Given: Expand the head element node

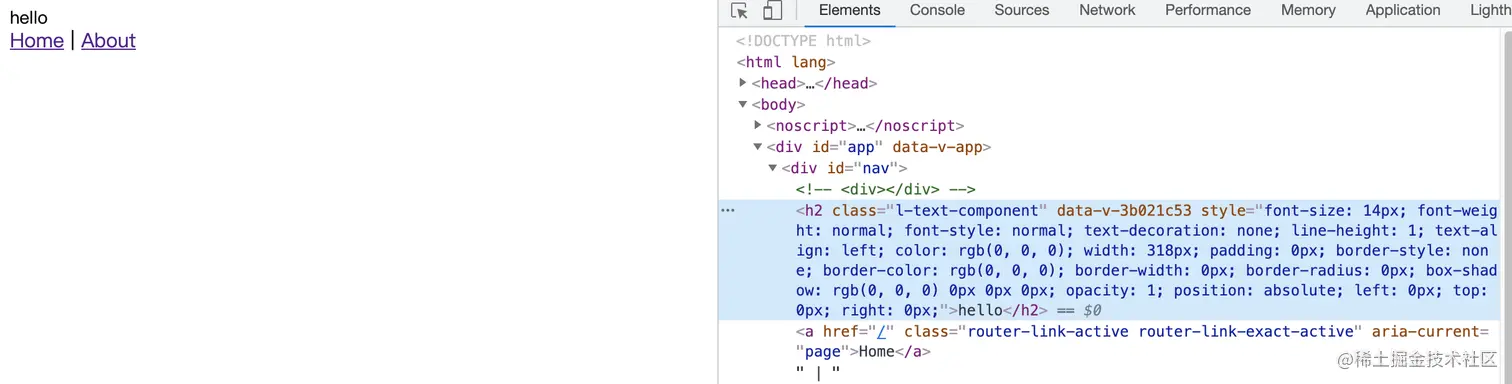Looking at the screenshot, I should [743, 83].
